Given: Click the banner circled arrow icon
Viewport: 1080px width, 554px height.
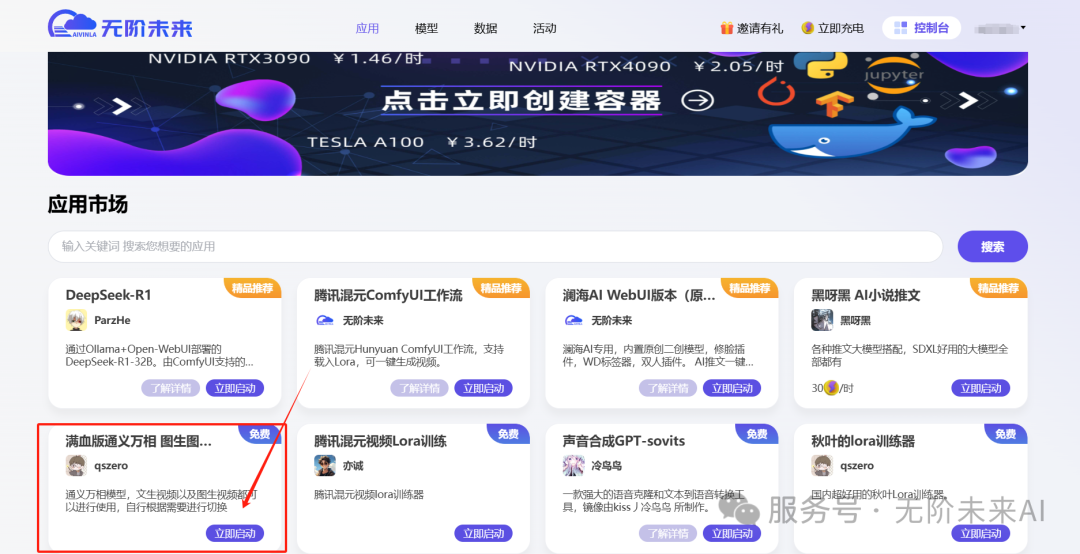Looking at the screenshot, I should click(x=698, y=101).
